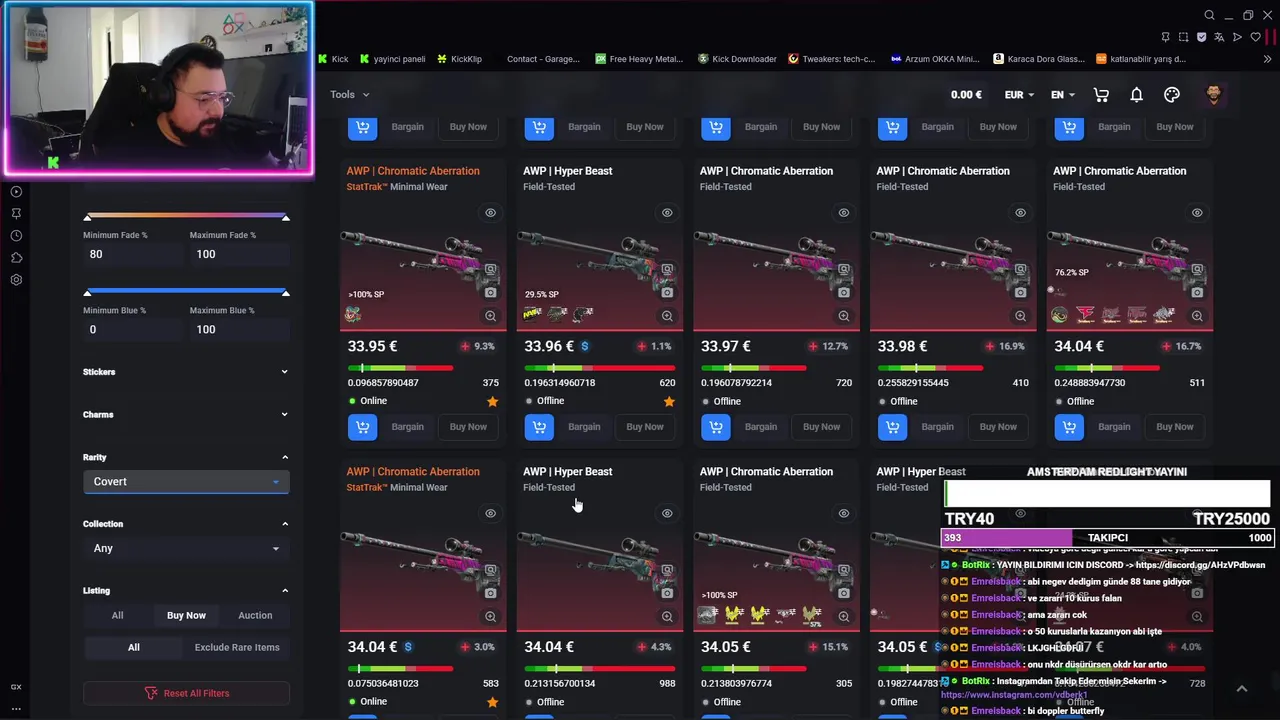Collapse the Listing filter section
The image size is (1280, 720).
click(186, 591)
